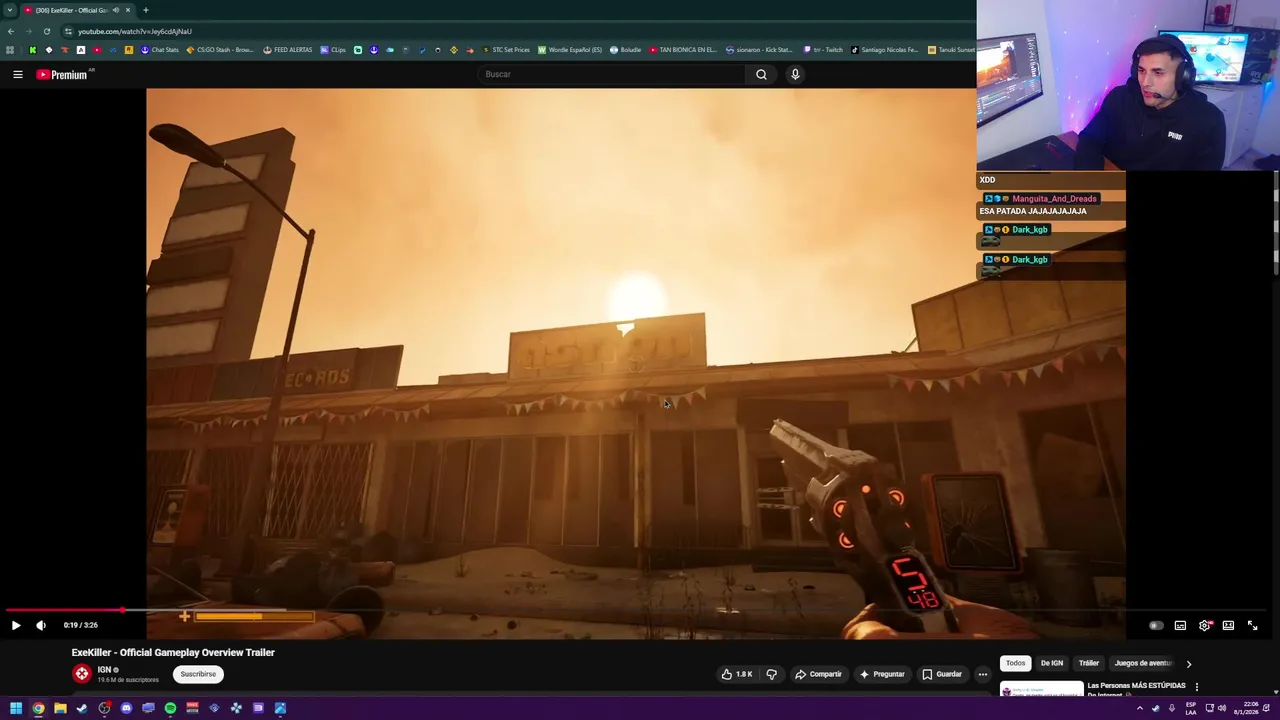This screenshot has height=720, width=1280.
Task: Open File Explorer from the taskbar
Action: click(60, 708)
